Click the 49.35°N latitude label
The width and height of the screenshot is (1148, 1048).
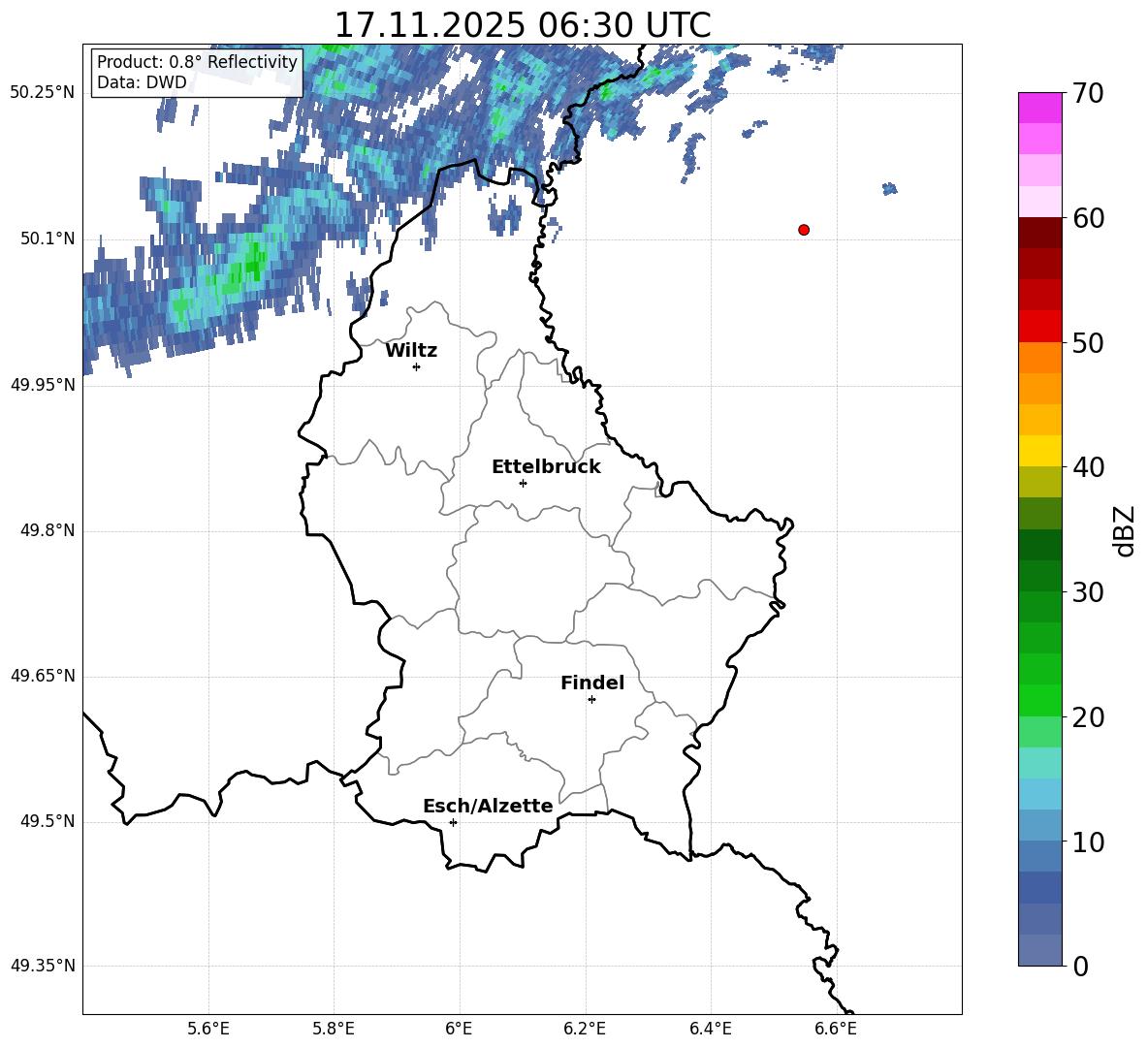point(43,966)
